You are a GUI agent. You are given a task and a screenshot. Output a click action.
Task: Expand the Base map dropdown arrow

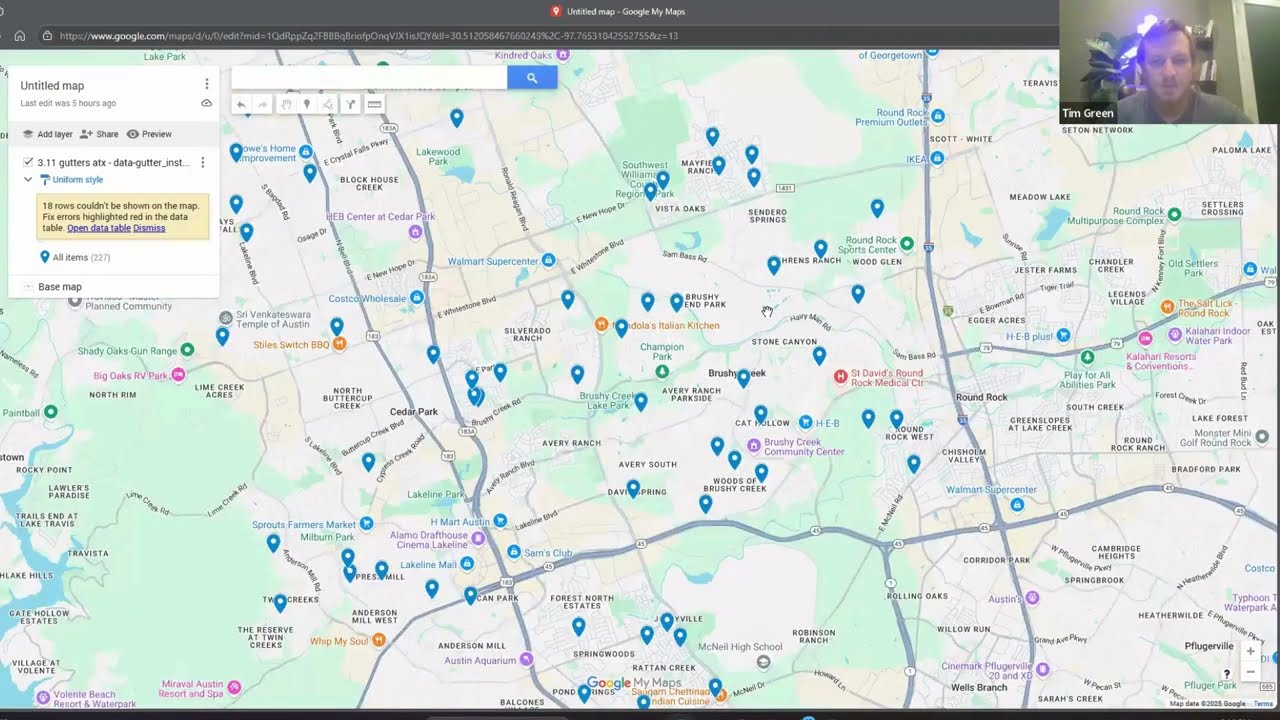tap(28, 287)
